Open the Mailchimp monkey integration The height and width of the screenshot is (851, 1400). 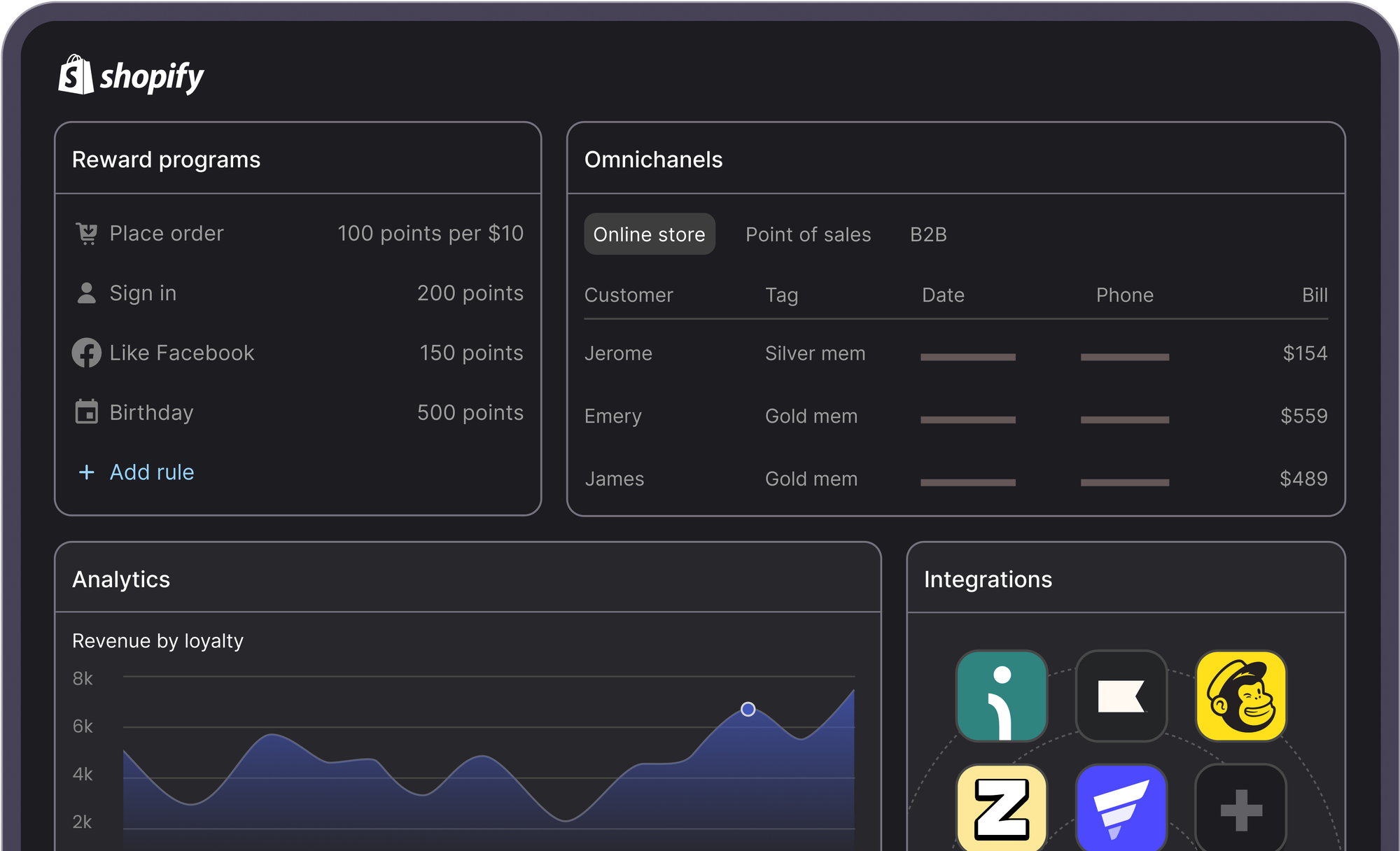(x=1240, y=696)
